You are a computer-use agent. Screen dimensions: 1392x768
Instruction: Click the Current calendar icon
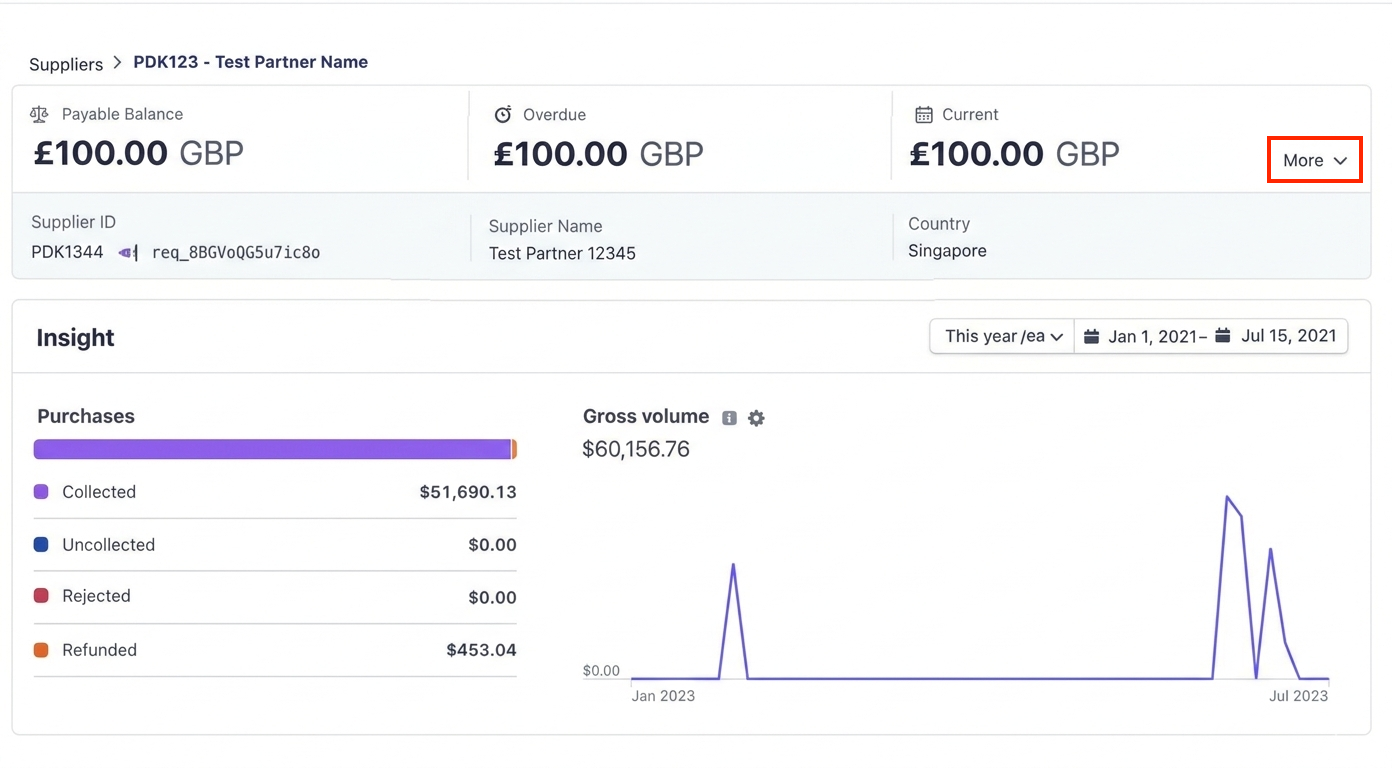pos(924,114)
